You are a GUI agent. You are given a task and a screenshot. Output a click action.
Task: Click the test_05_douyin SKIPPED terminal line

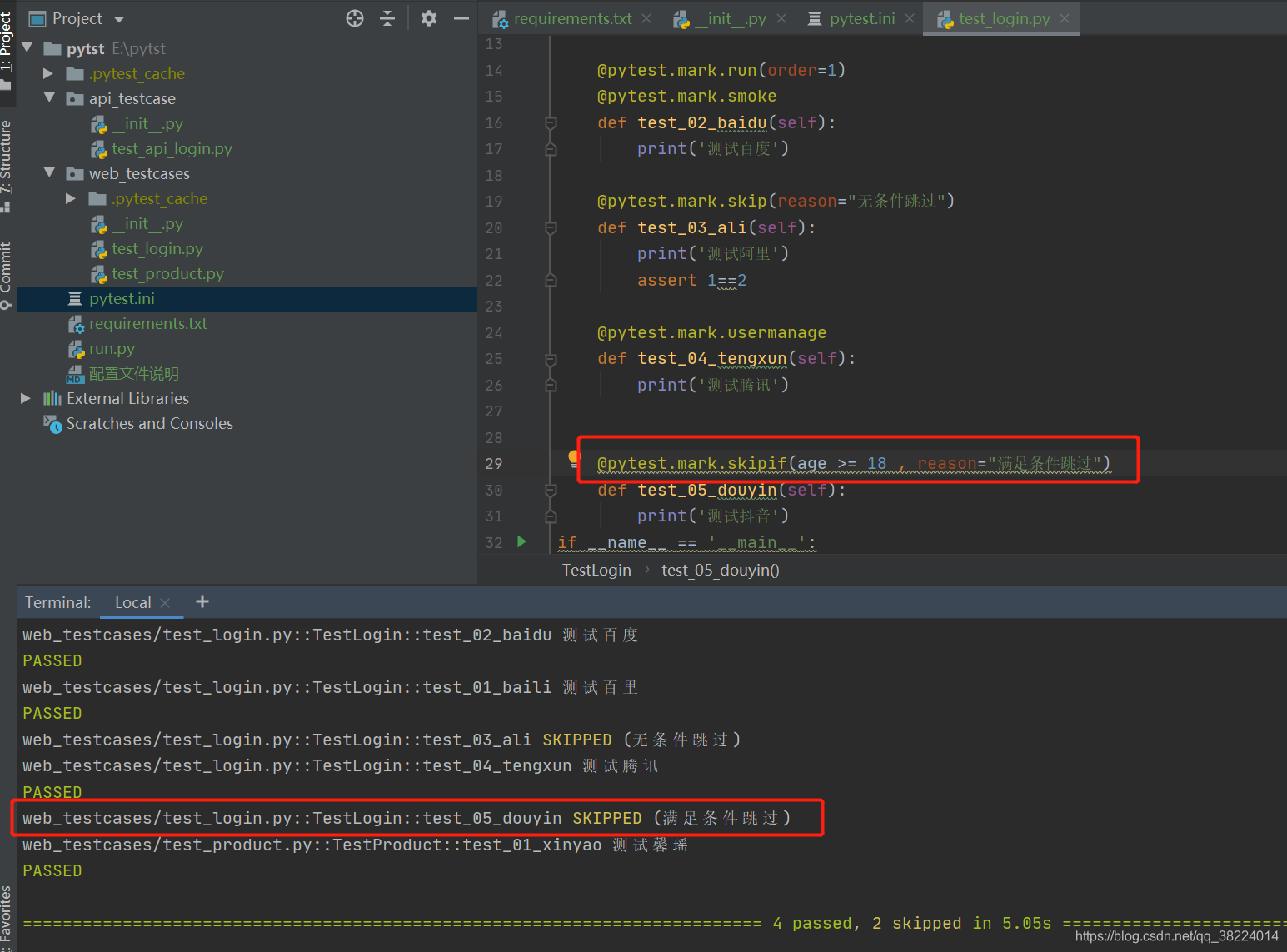(x=407, y=818)
